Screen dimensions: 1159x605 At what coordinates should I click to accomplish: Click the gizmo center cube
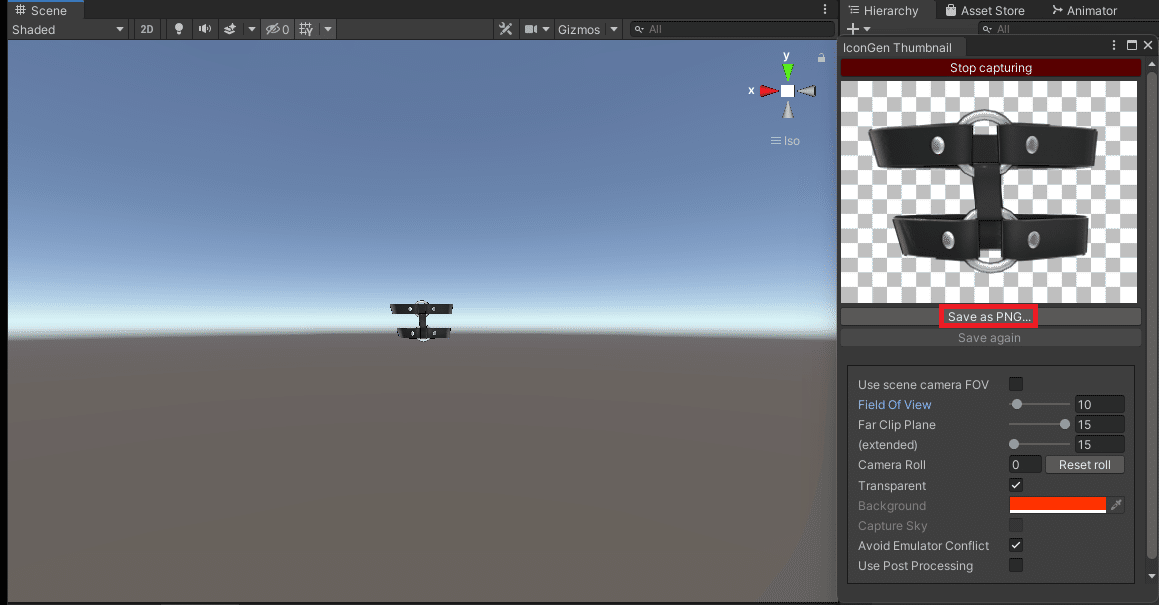pos(788,91)
